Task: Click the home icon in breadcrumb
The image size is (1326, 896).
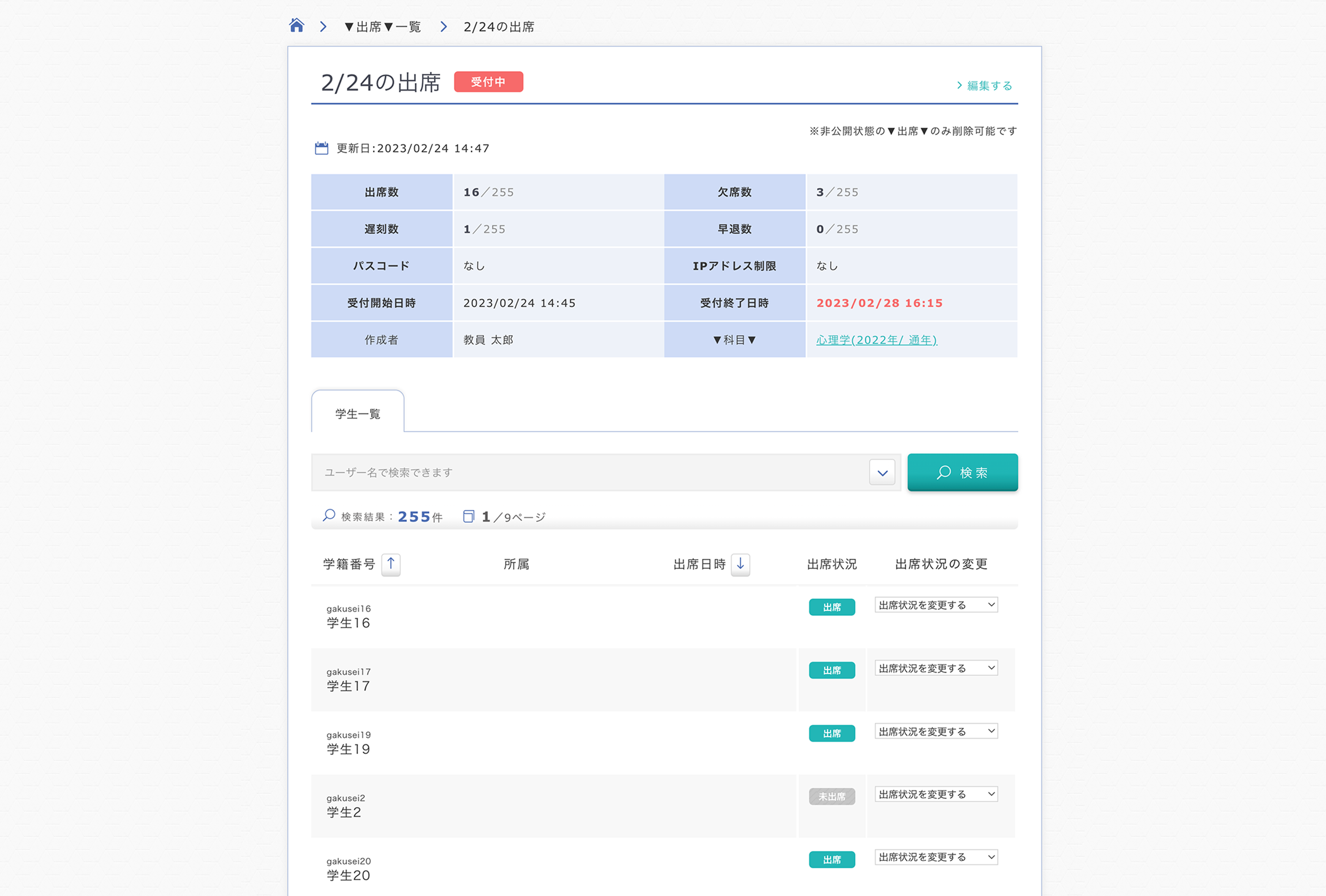Action: (x=296, y=26)
